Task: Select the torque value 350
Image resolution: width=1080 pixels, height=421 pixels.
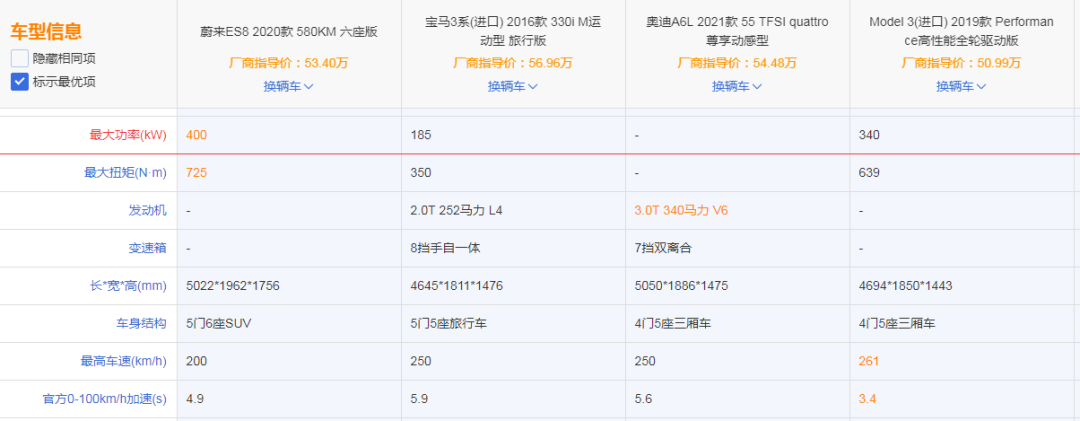Action: 420,173
